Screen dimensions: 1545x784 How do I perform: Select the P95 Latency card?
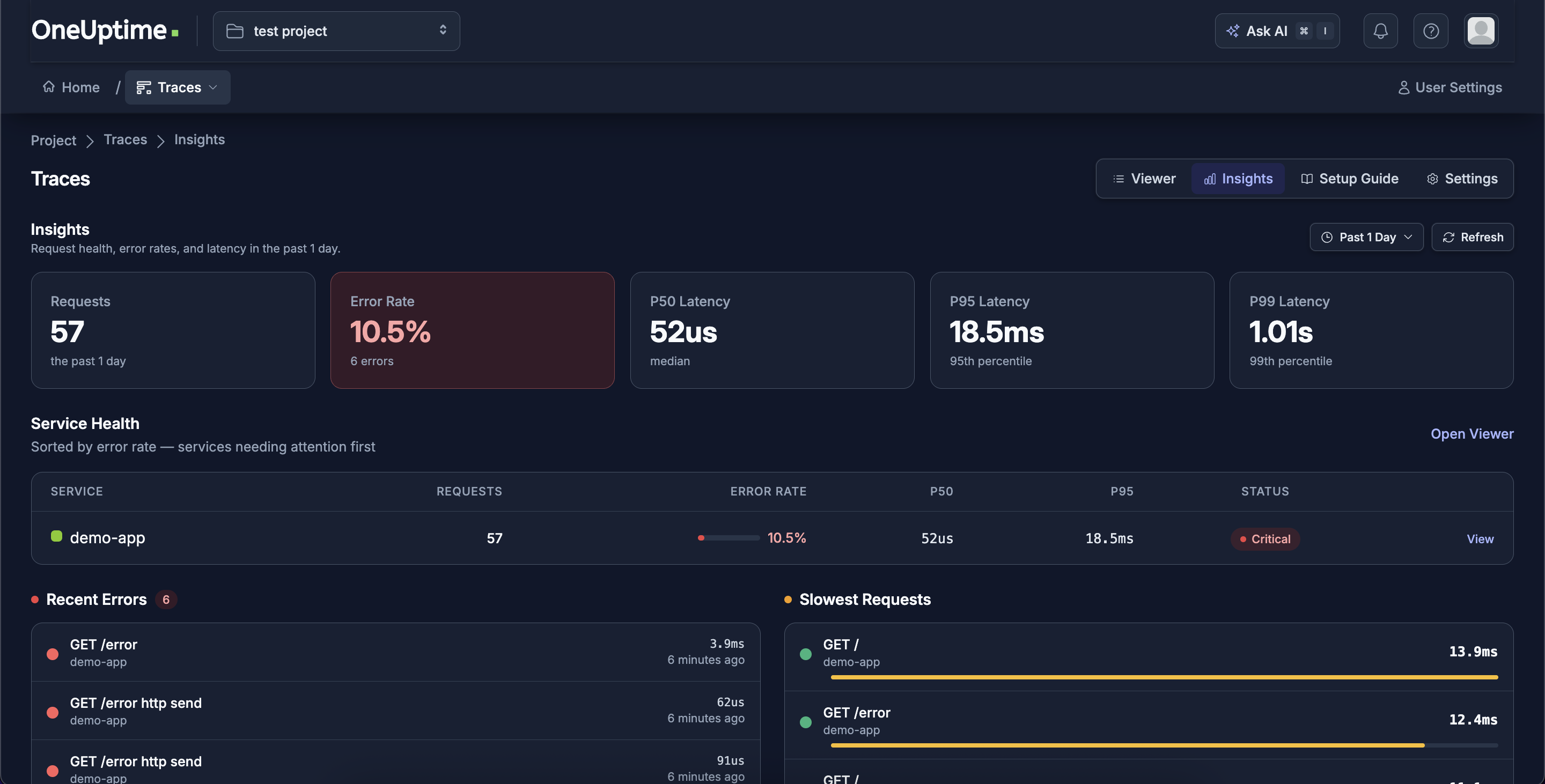pos(1072,330)
